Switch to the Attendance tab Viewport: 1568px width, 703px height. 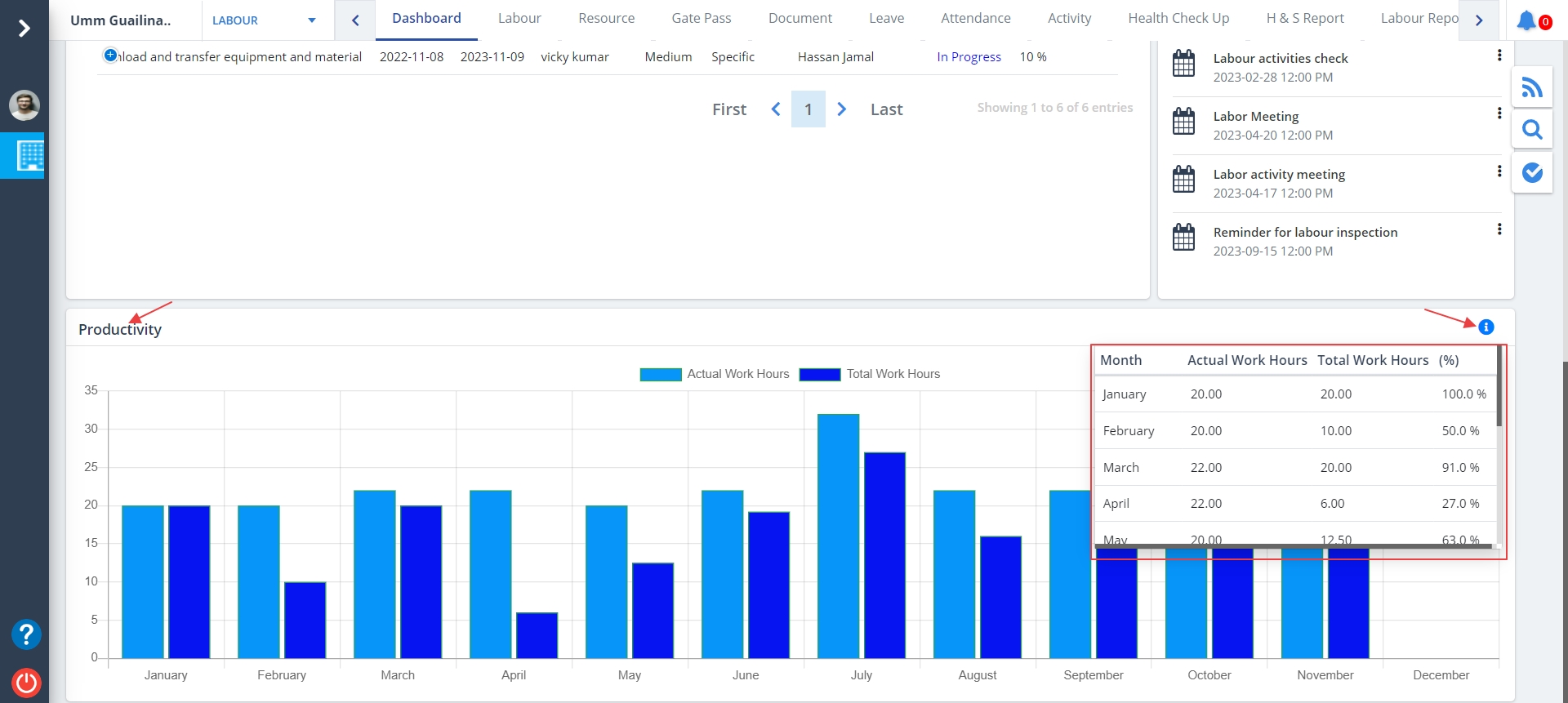(x=975, y=19)
